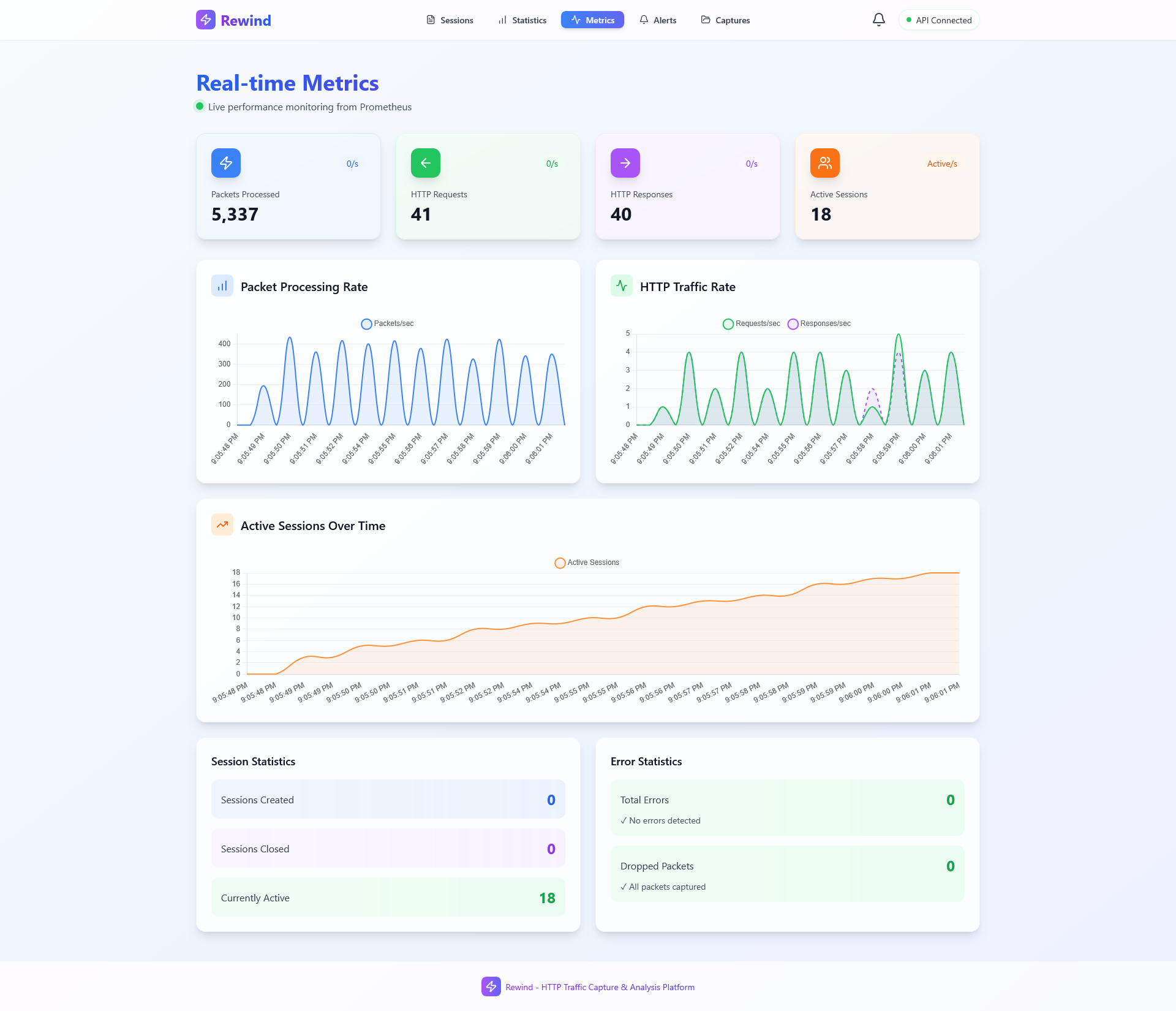Open the Alerts section
Screen dimensions: 1176x1011
pos(658,20)
